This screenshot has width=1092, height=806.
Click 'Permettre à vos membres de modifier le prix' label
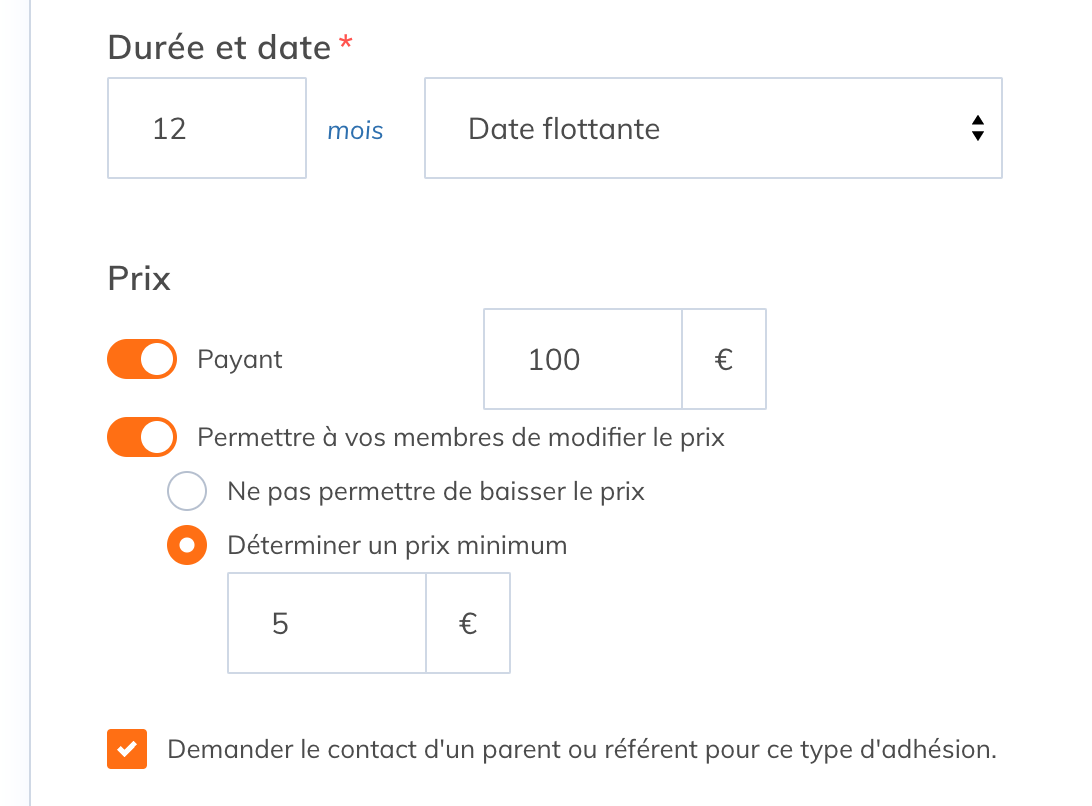[461, 437]
